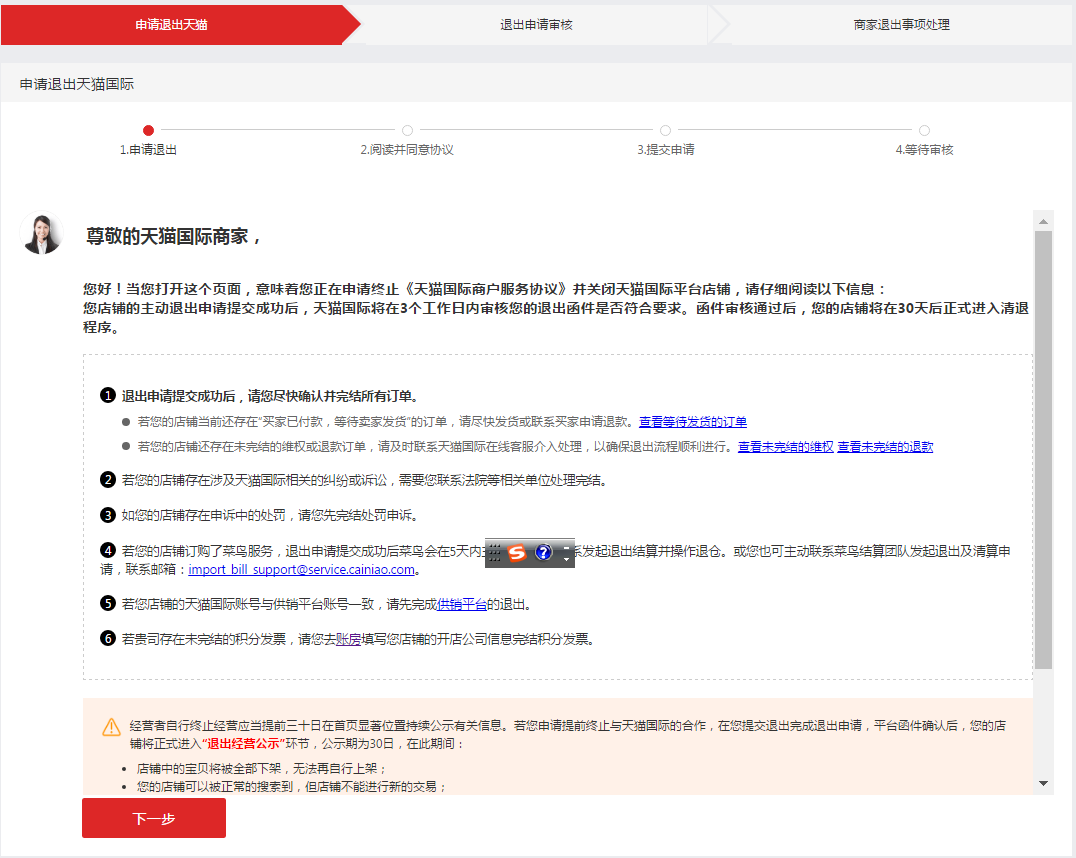Click the item 2 text about 纠纷或诉讼
Image resolution: width=1076 pixels, height=858 pixels.
click(x=364, y=480)
